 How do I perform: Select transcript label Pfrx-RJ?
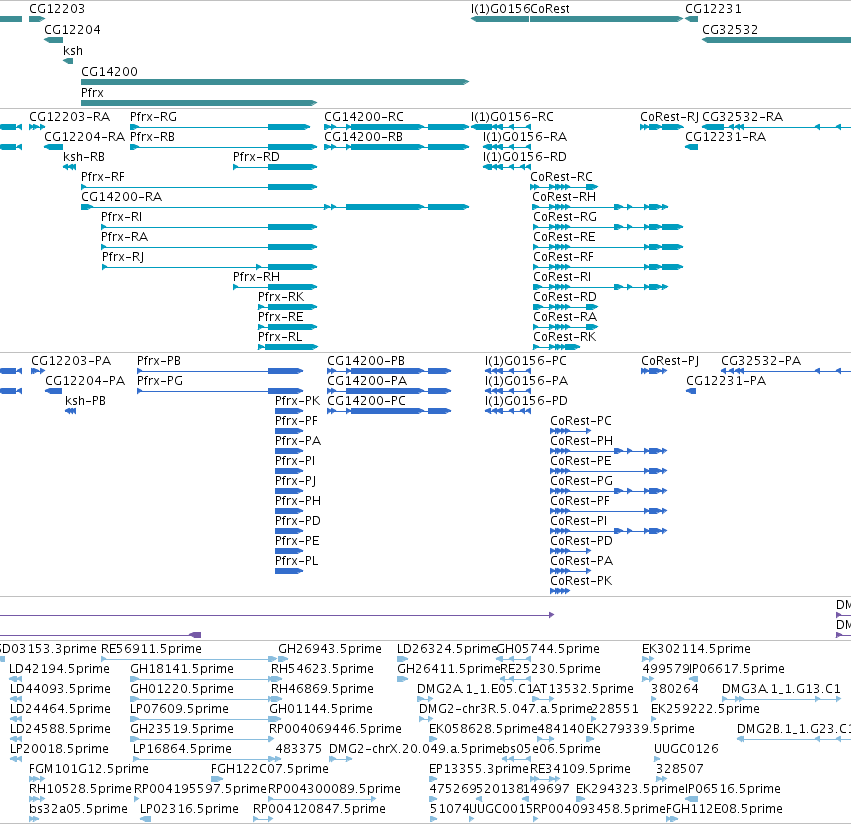point(123,257)
